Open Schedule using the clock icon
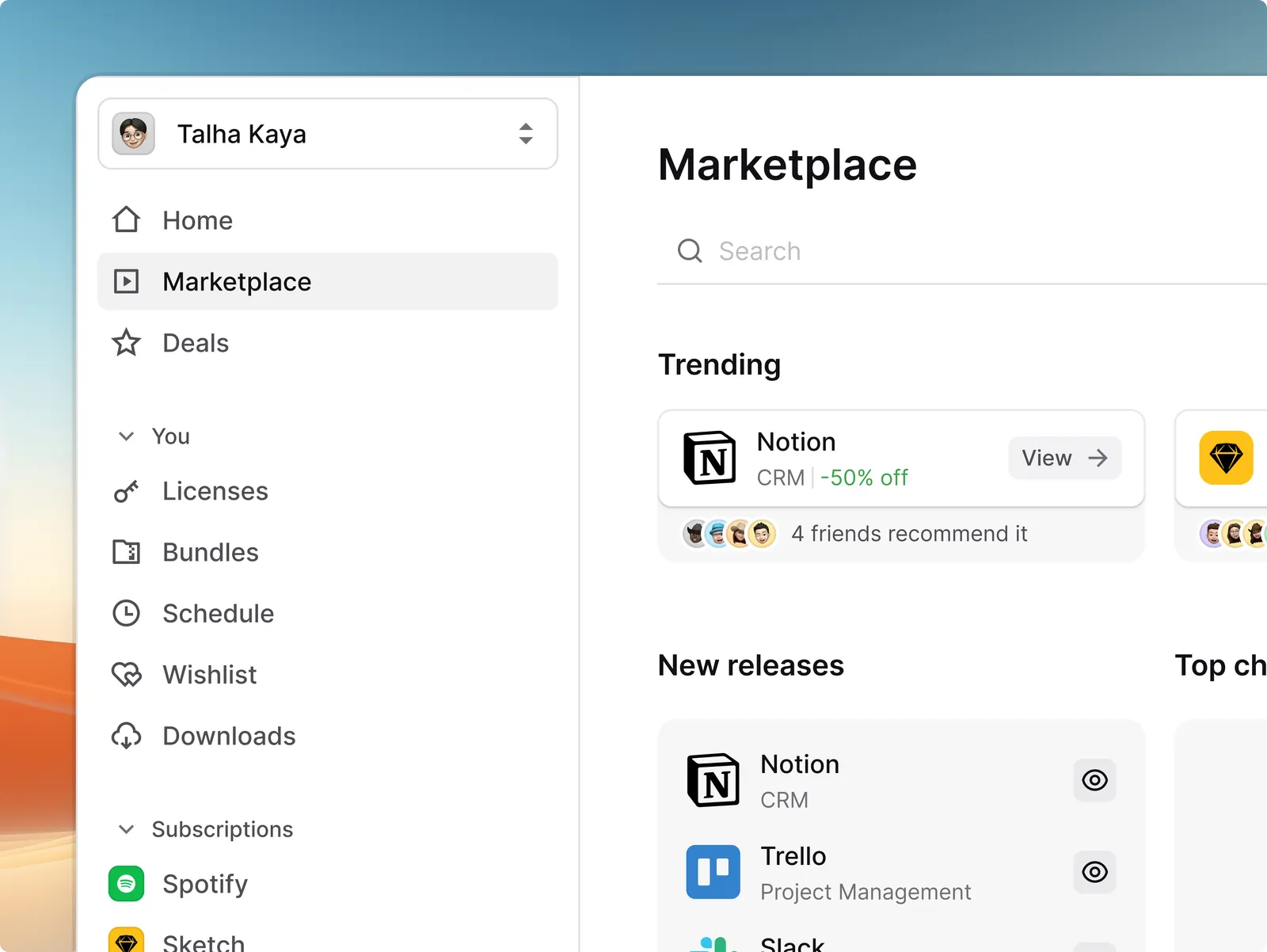Screen dimensions: 1267x952 tap(126, 614)
